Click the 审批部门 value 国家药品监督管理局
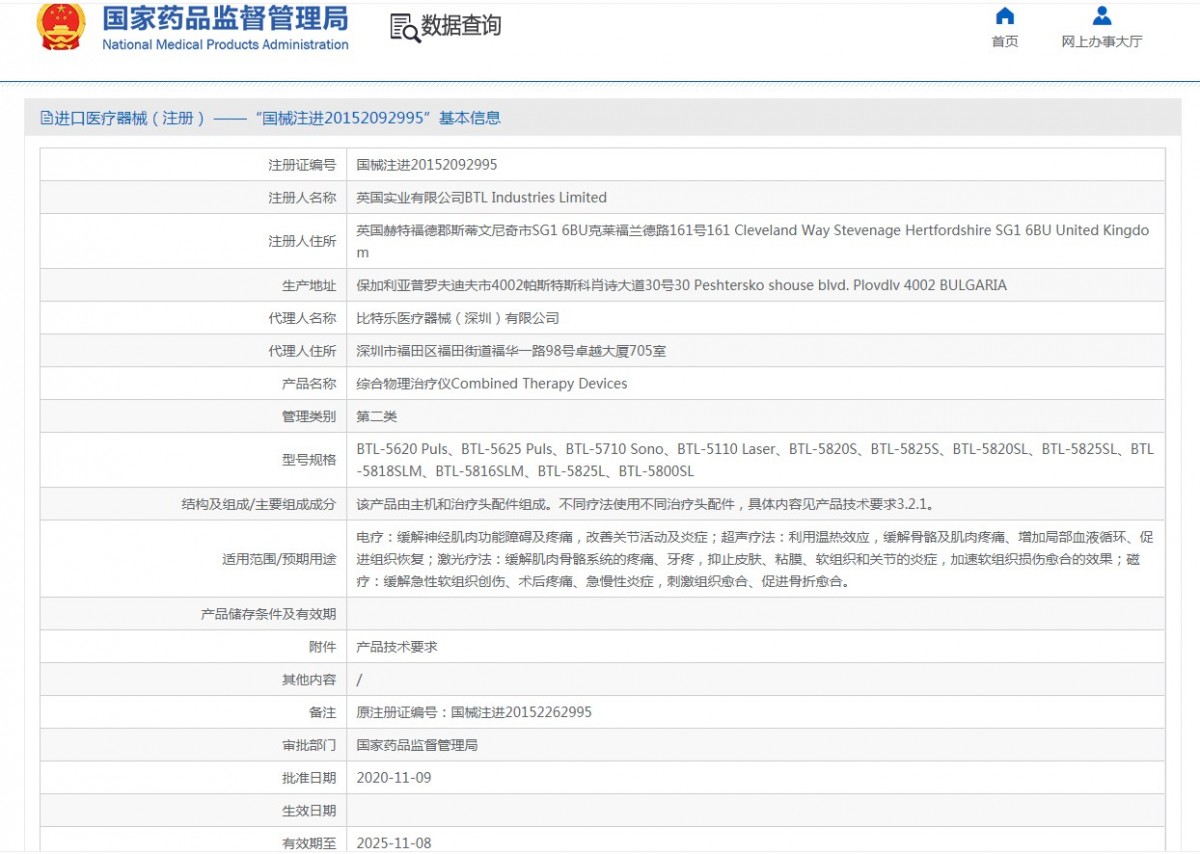The width and height of the screenshot is (1200, 854). 417,745
